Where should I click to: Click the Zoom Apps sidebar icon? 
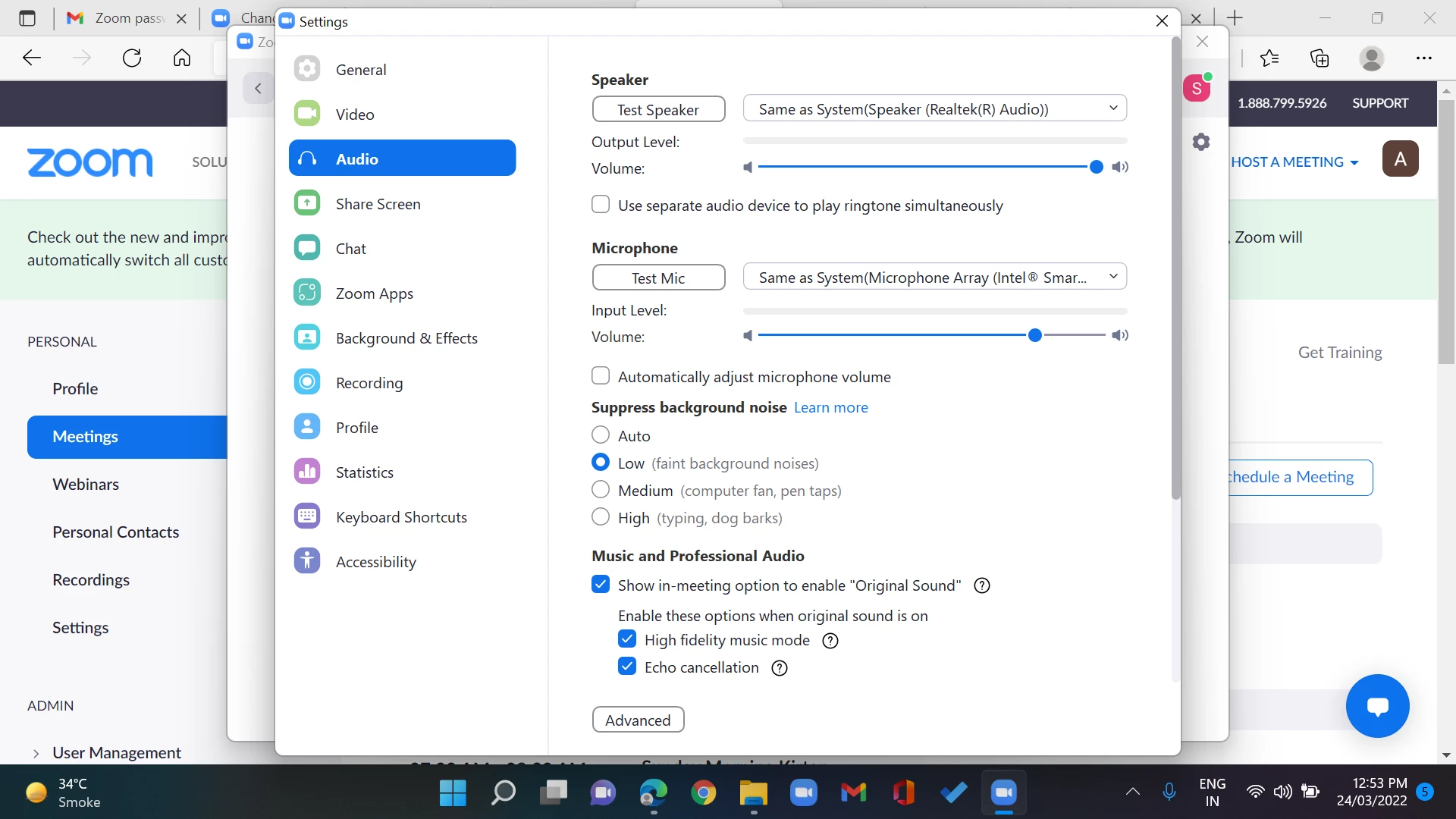(x=307, y=293)
